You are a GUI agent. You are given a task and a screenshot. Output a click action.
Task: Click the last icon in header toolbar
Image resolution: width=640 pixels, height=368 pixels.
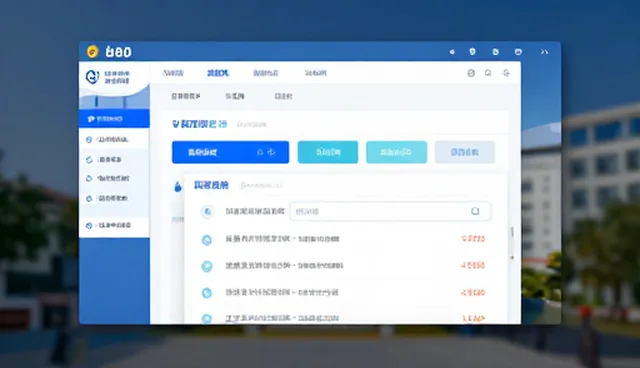506,73
